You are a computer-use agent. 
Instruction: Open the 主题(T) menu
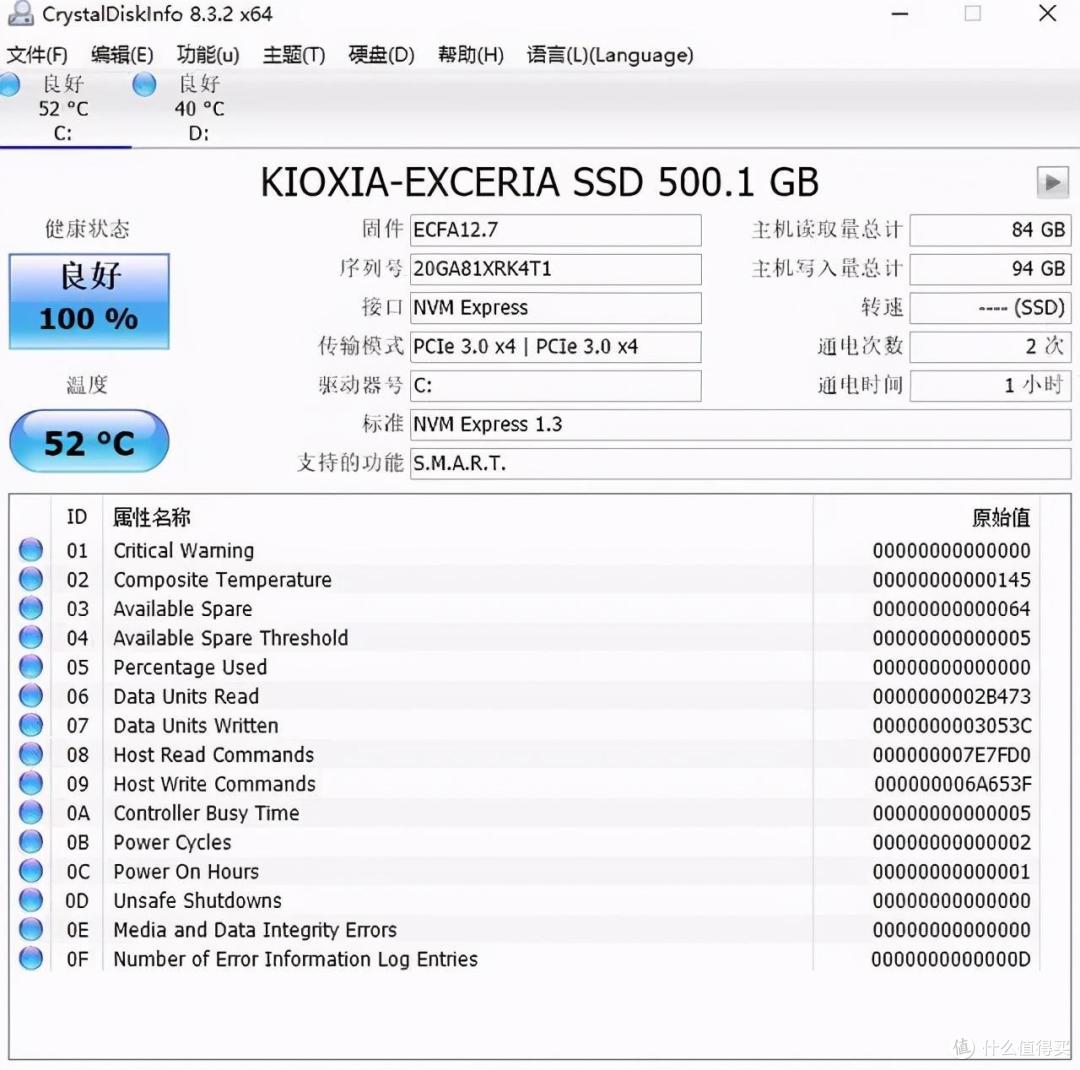pos(294,55)
